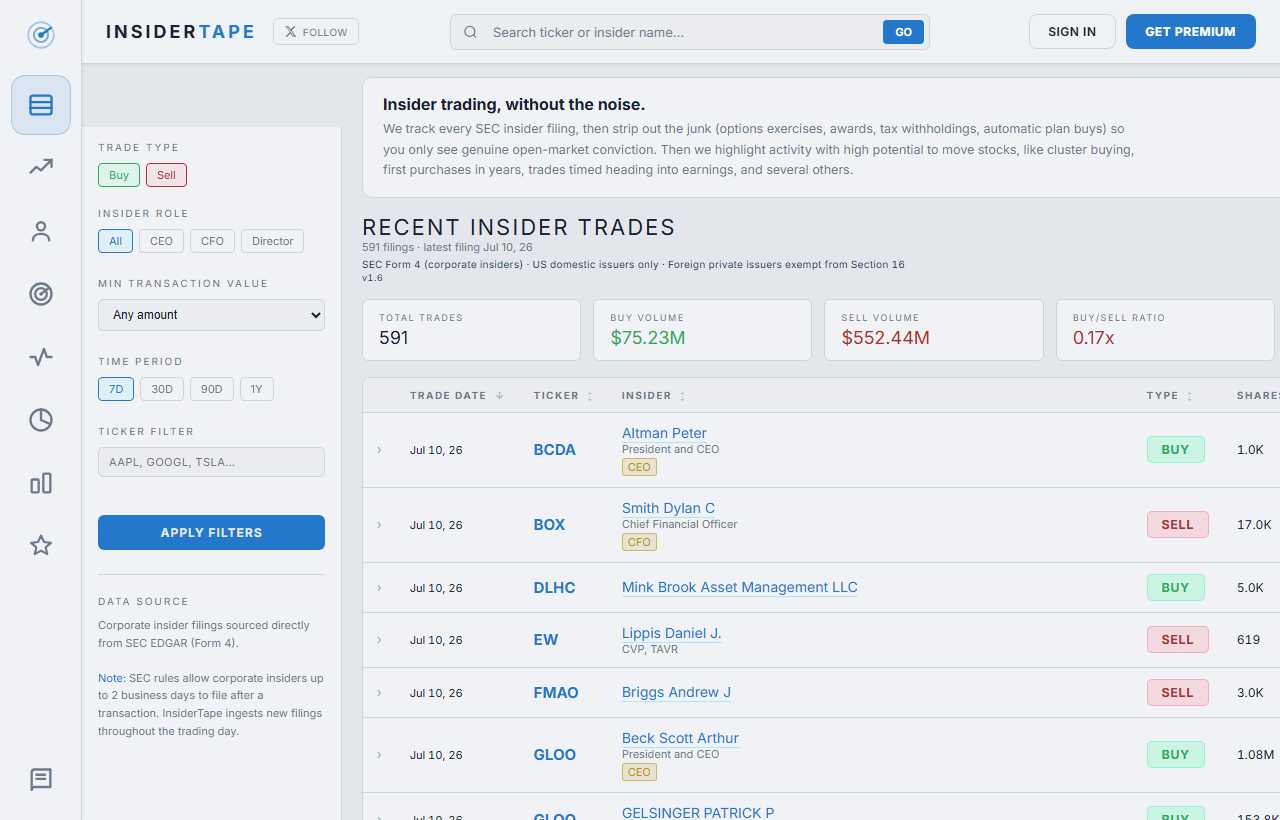Image resolution: width=1280 pixels, height=820 pixels.
Task: Open the pie chart sidebar icon
Action: [x=41, y=420]
